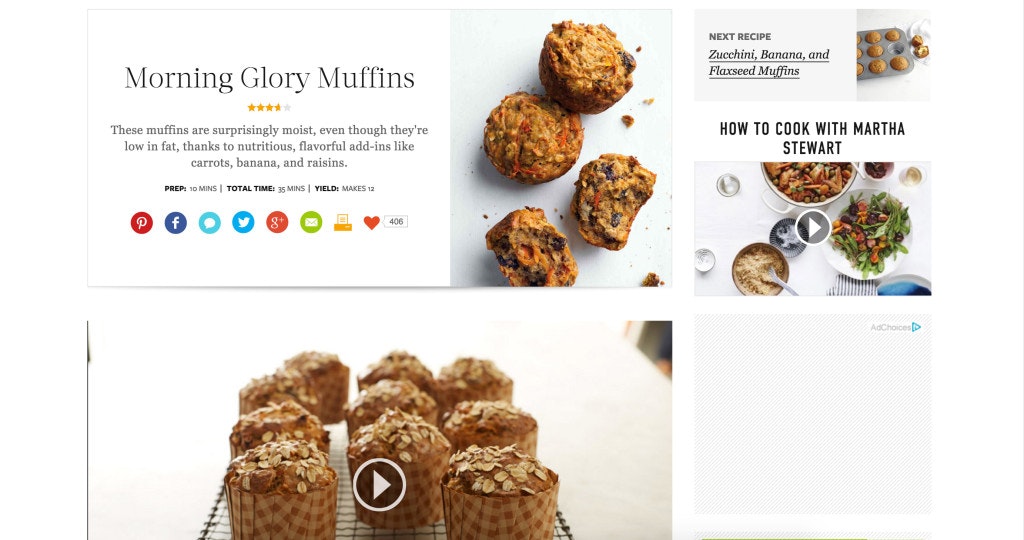Open comments speech bubble icon
The image size is (1024, 540).
click(x=210, y=223)
